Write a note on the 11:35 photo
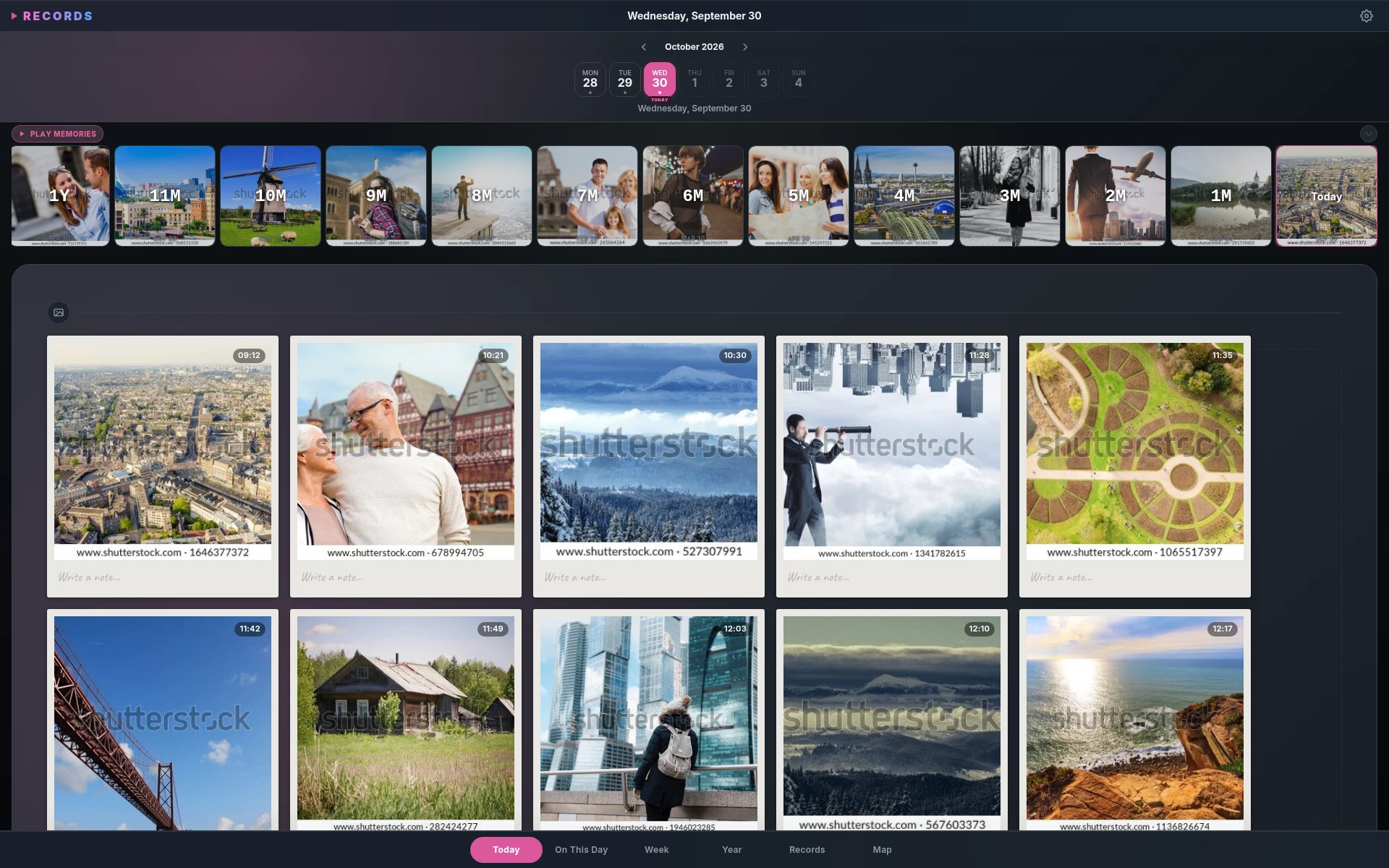Image resolution: width=1389 pixels, height=868 pixels. (1135, 577)
